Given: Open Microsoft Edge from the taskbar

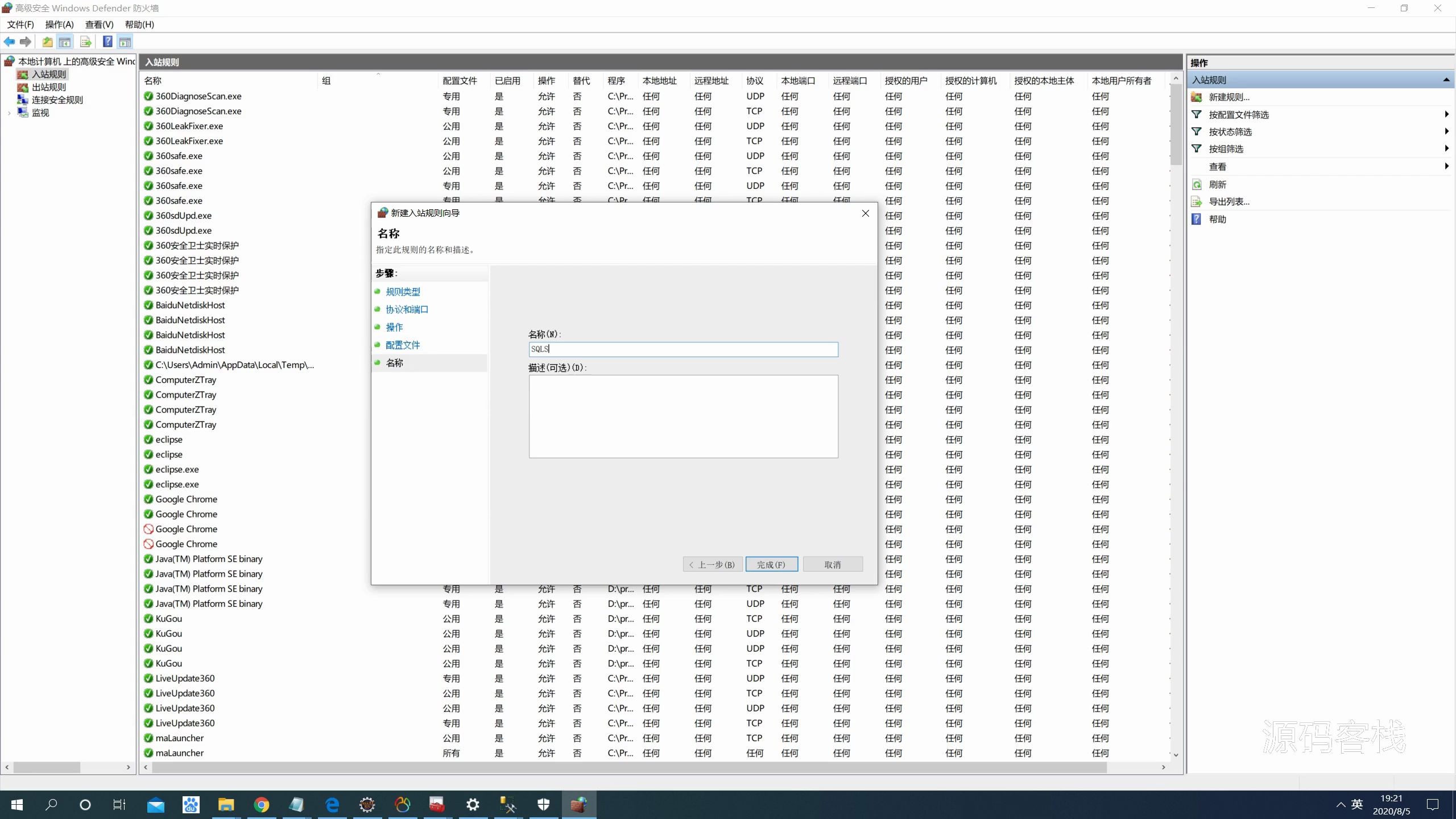Looking at the screenshot, I should (332, 805).
